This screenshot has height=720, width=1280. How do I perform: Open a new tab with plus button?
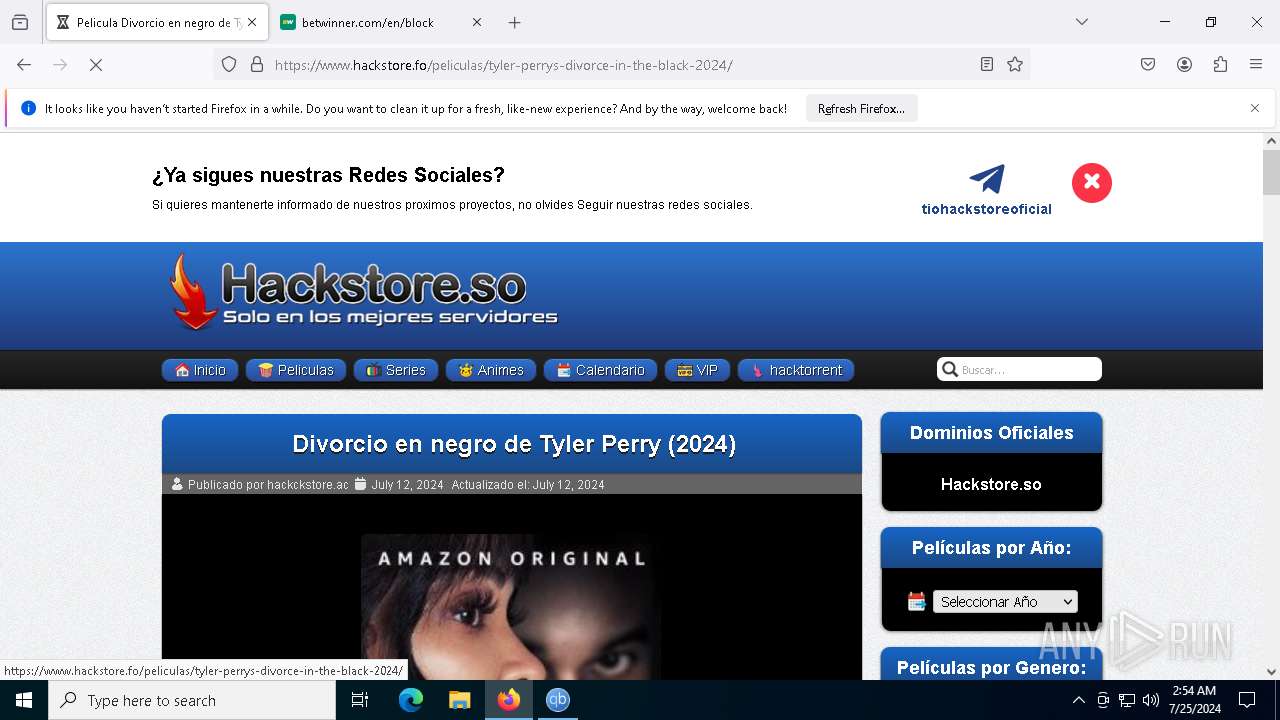click(514, 22)
